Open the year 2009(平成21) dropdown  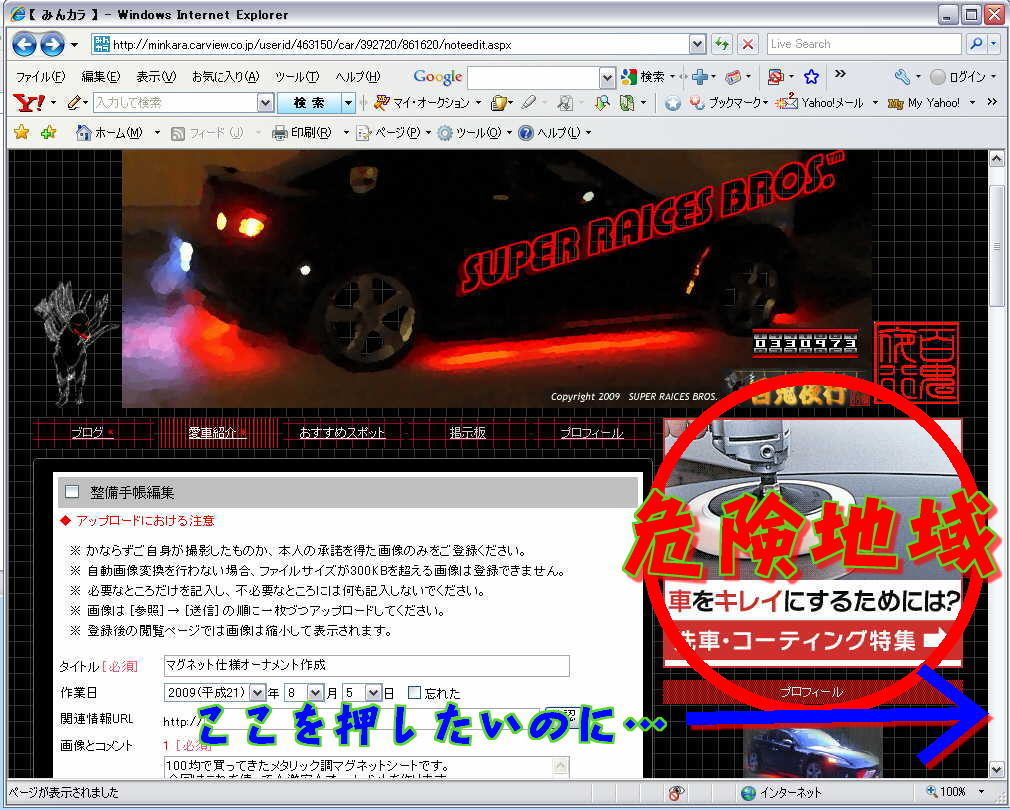click(x=258, y=692)
